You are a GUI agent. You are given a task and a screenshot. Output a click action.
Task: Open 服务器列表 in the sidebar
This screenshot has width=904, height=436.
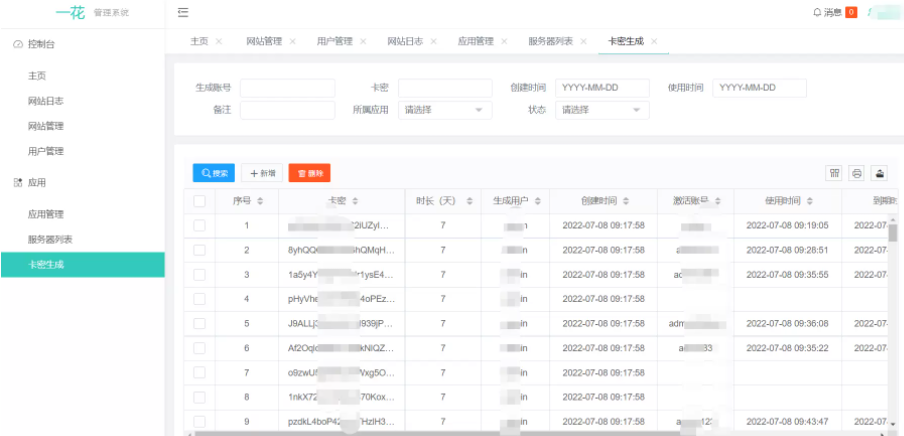49,239
